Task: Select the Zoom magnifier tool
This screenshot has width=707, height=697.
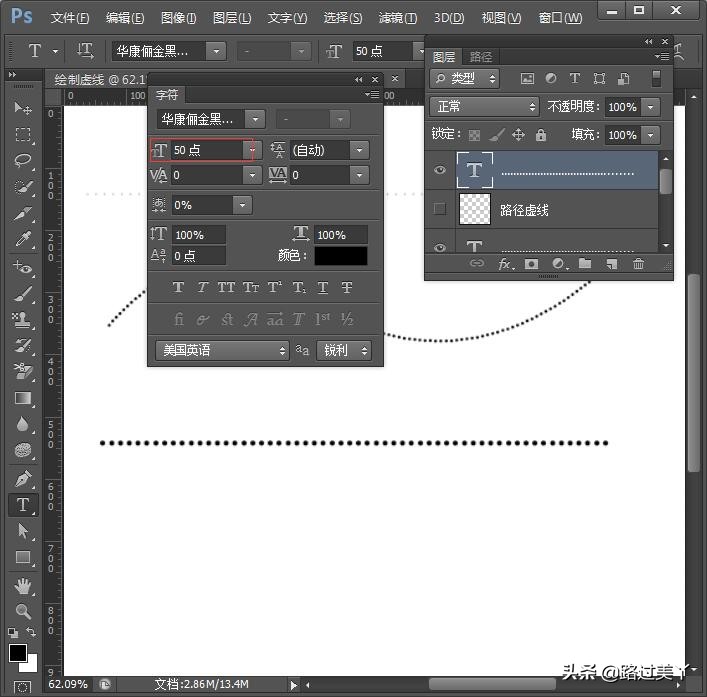Action: click(23, 611)
